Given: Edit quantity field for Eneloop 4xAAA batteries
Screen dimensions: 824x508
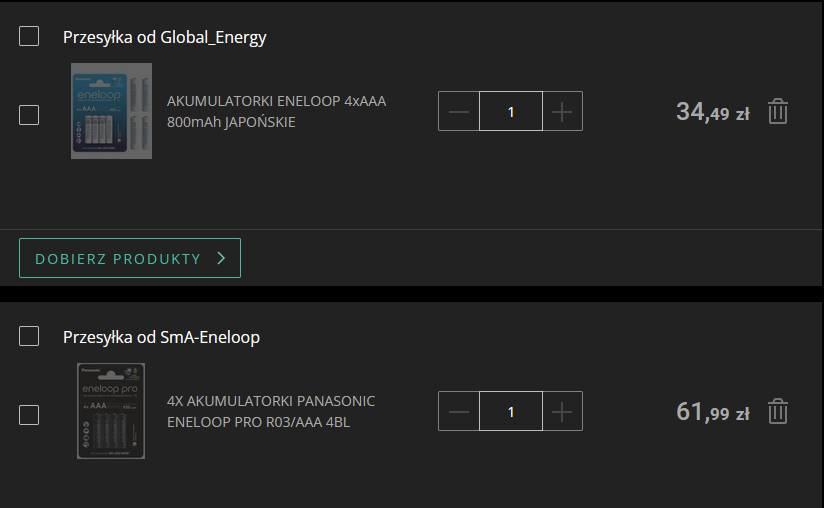Looking at the screenshot, I should pyautogui.click(x=510, y=111).
